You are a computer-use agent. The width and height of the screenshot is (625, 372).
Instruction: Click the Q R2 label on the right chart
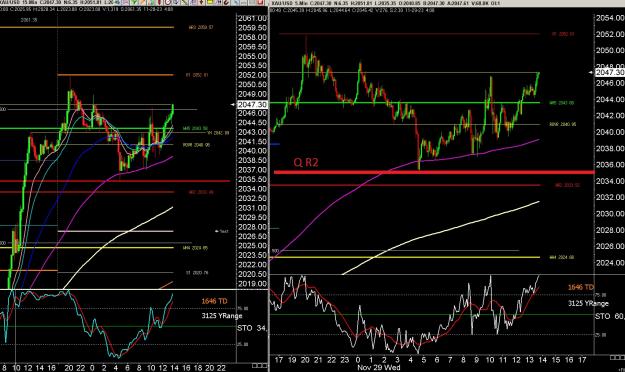(306, 163)
